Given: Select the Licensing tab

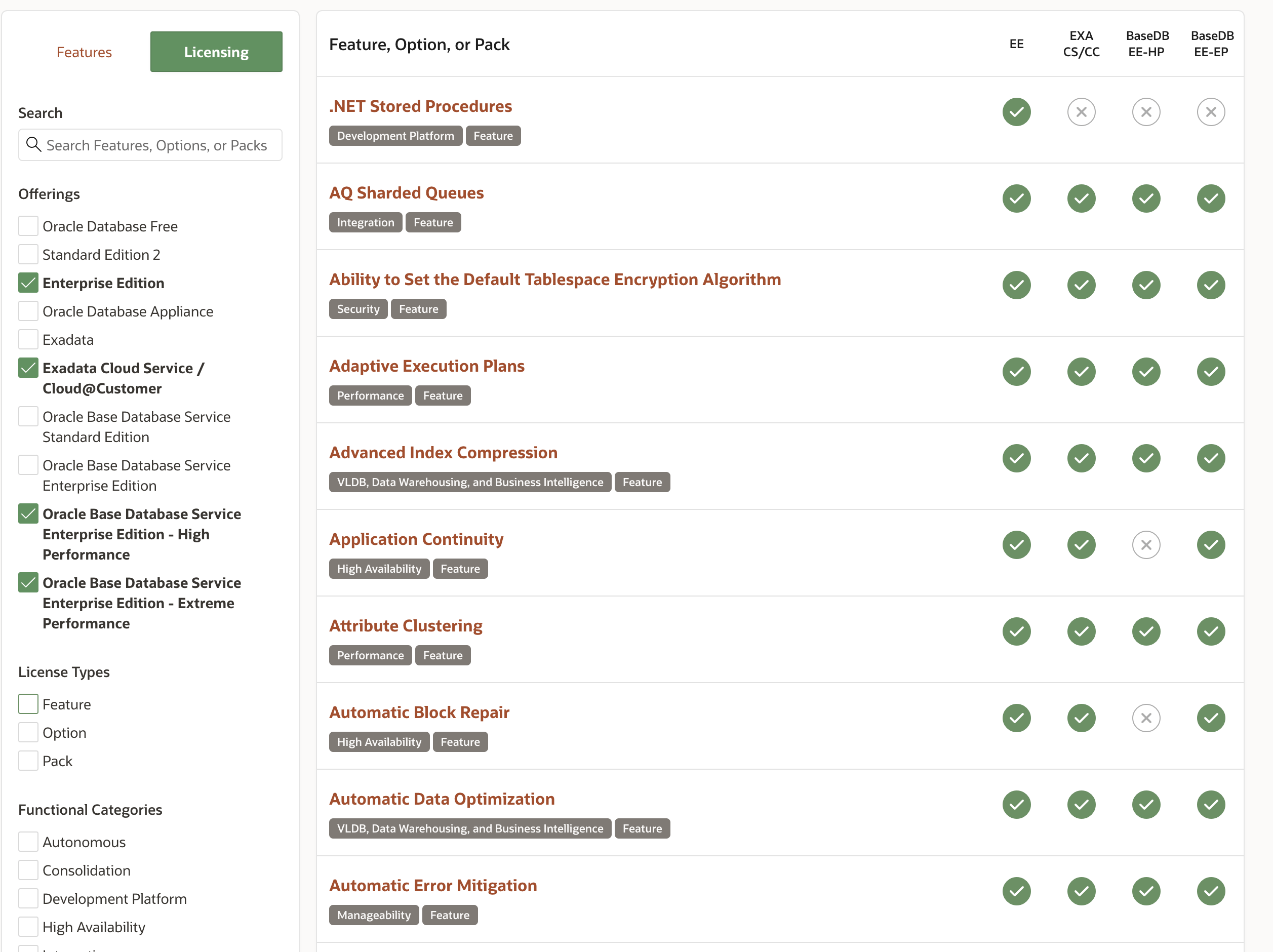Looking at the screenshot, I should 216,52.
